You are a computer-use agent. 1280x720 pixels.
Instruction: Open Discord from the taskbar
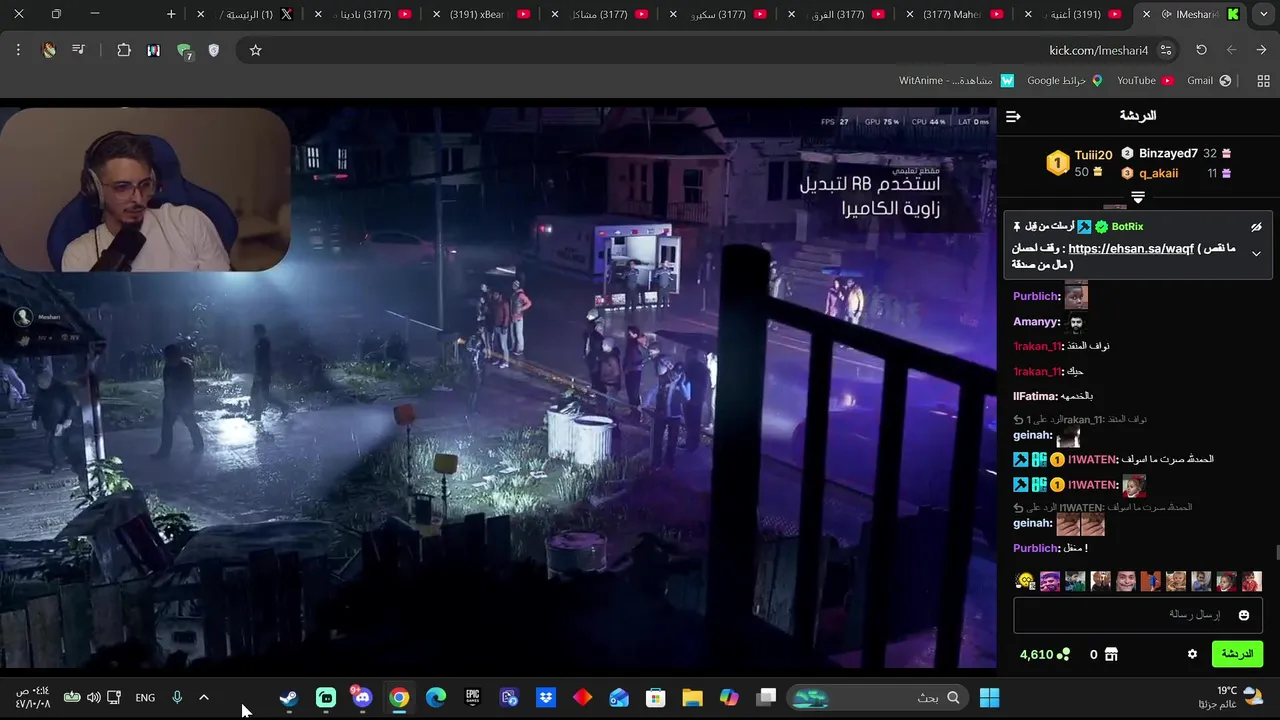[362, 698]
